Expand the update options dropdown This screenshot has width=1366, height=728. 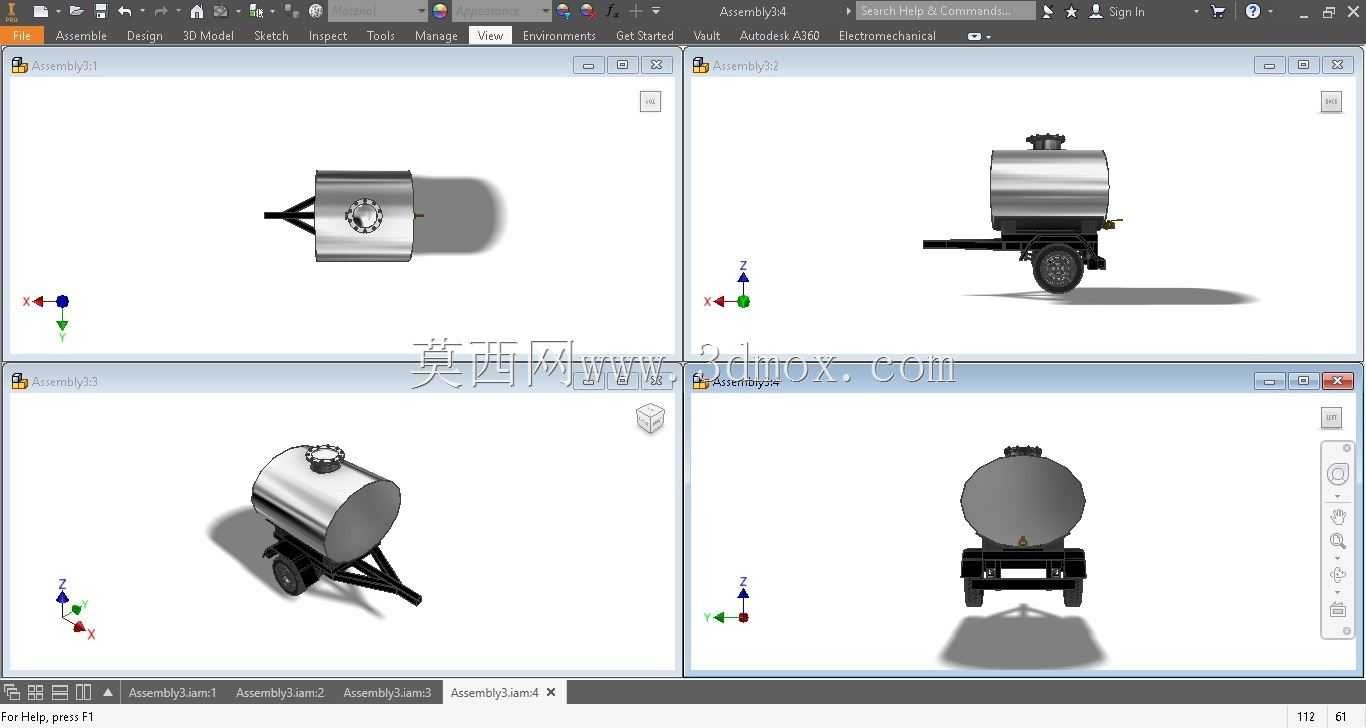tap(238, 11)
